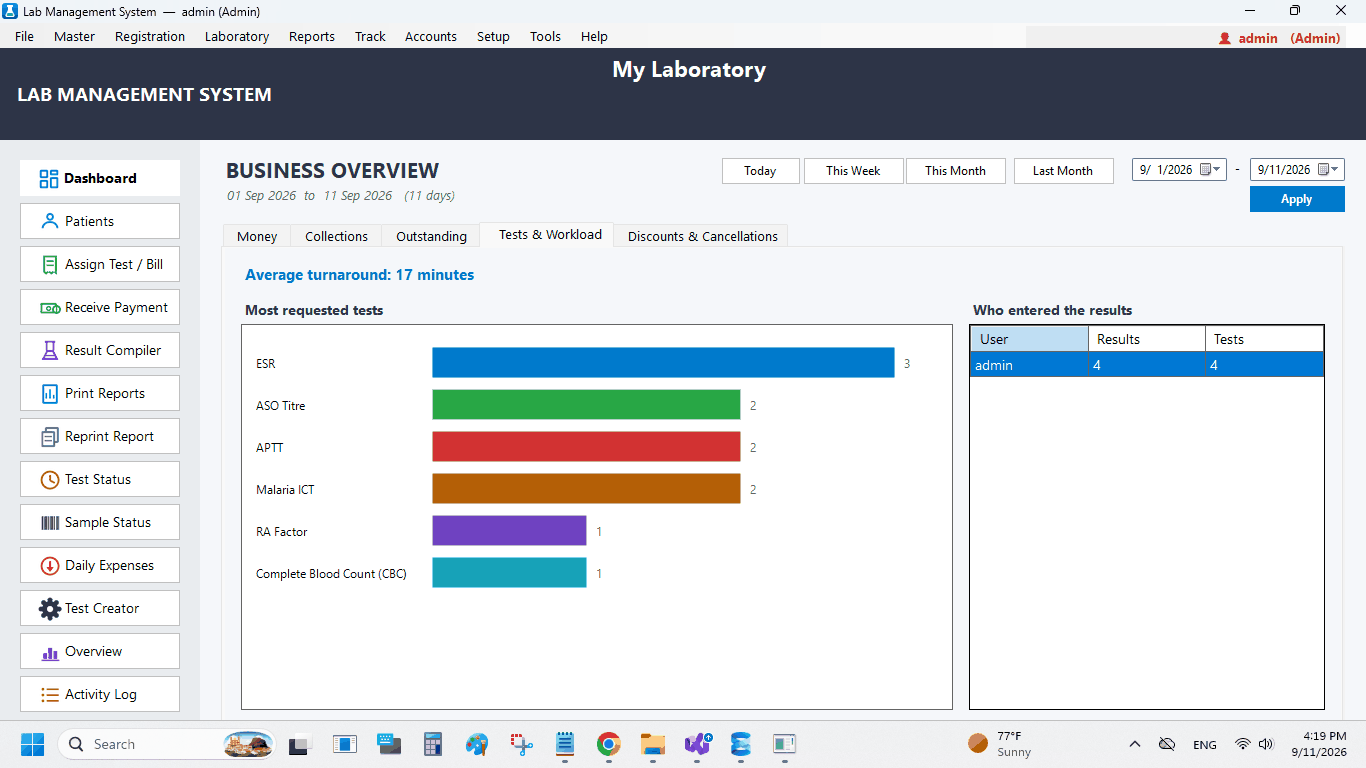Go to Patients in the sidebar

coord(100,221)
